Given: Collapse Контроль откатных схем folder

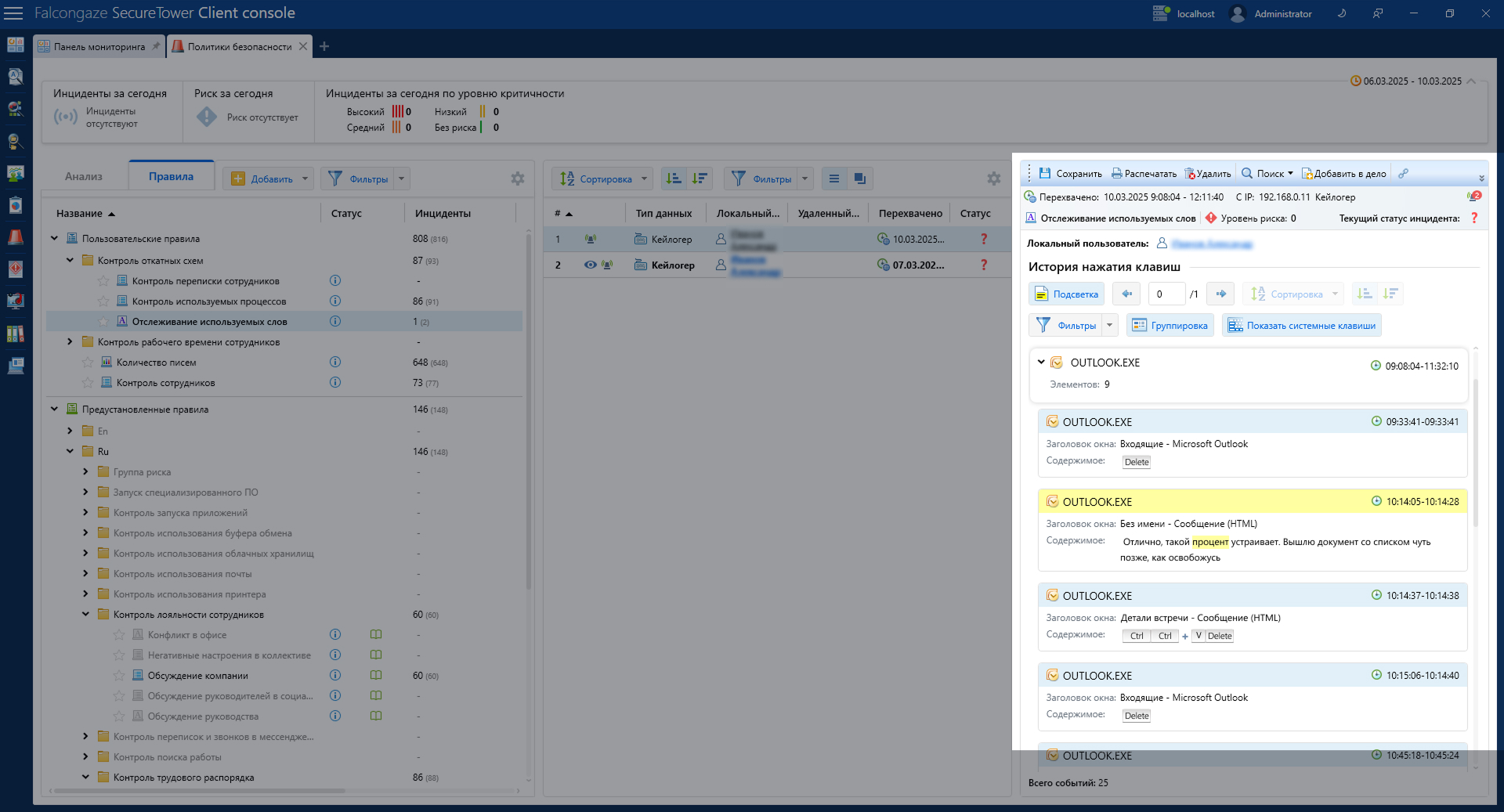Looking at the screenshot, I should click(70, 260).
